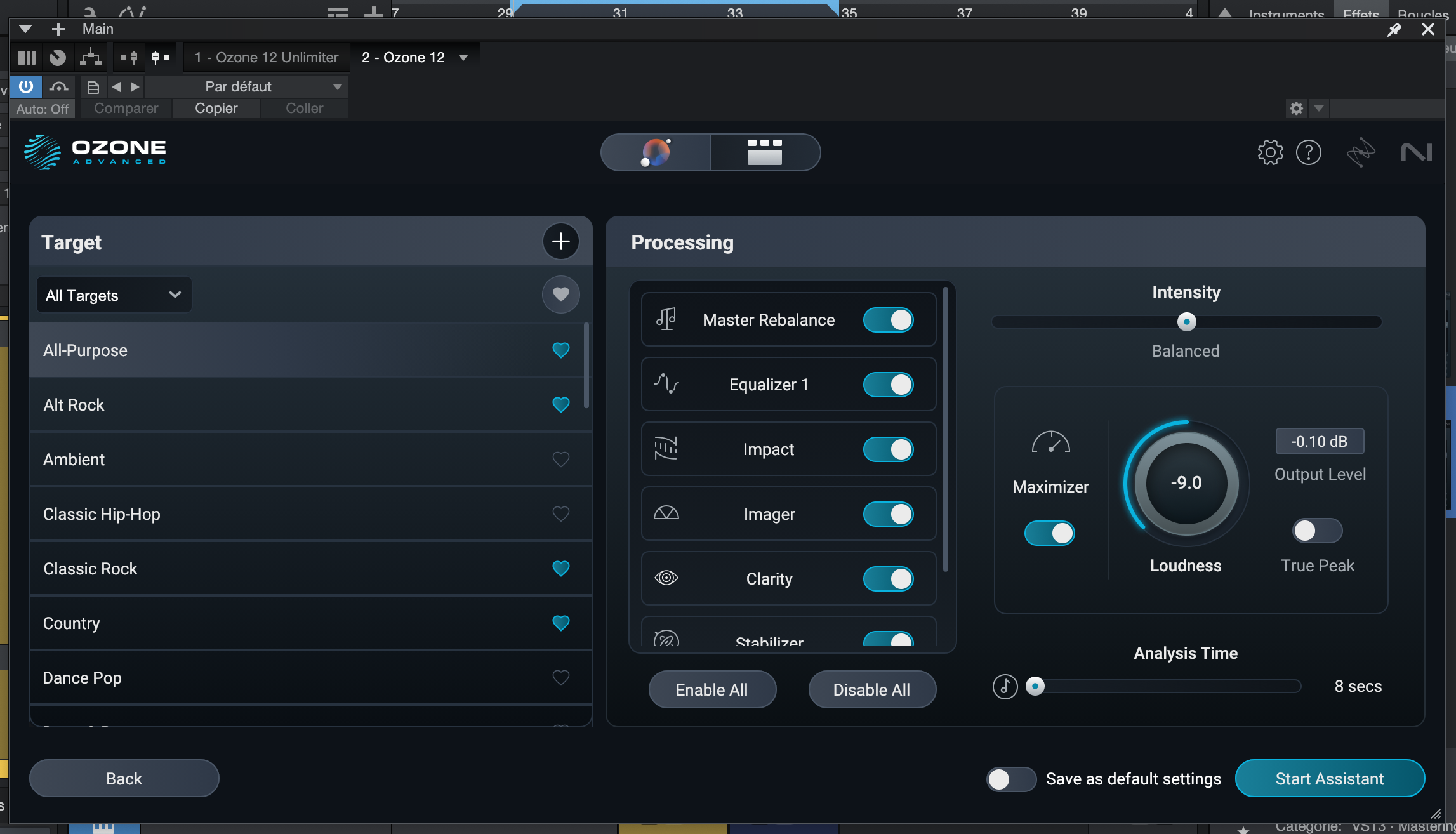This screenshot has width=1456, height=834.
Task: Show favorite targets with heart filter
Action: click(560, 295)
